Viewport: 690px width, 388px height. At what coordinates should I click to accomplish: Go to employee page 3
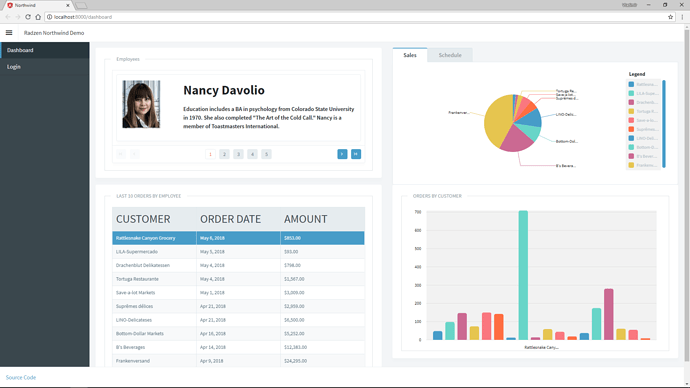coord(238,154)
